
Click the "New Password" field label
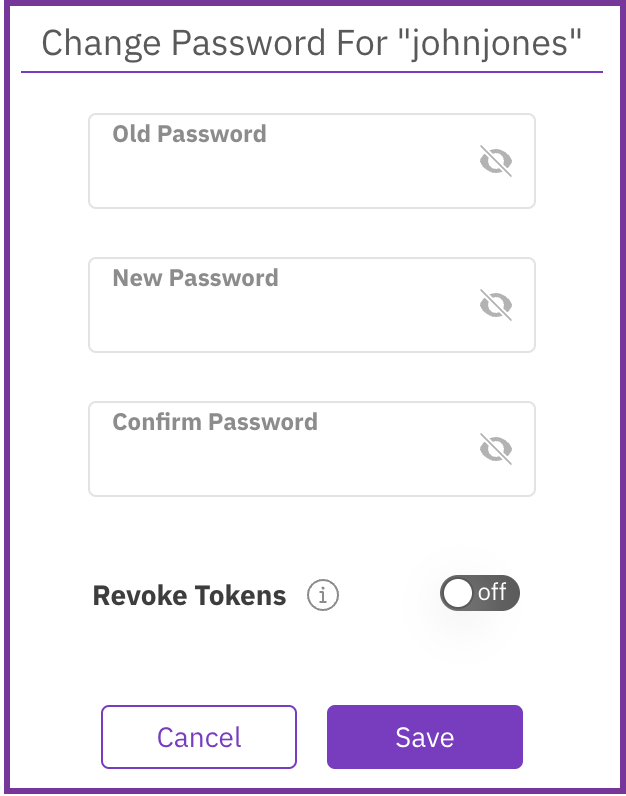(195, 278)
